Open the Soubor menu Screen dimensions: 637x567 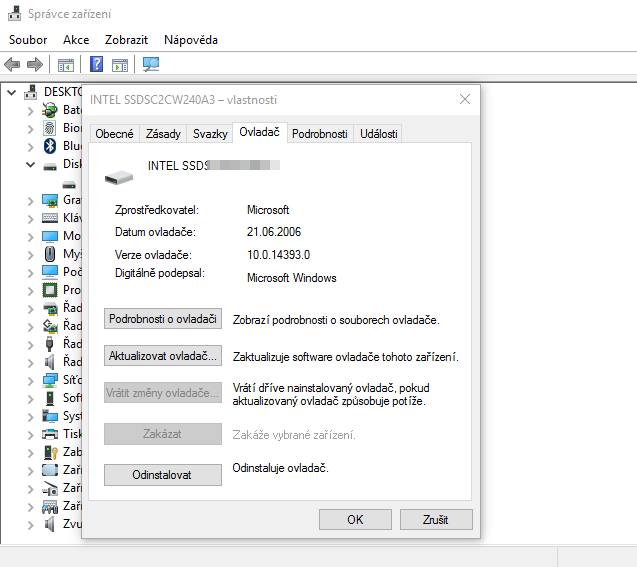coord(28,40)
